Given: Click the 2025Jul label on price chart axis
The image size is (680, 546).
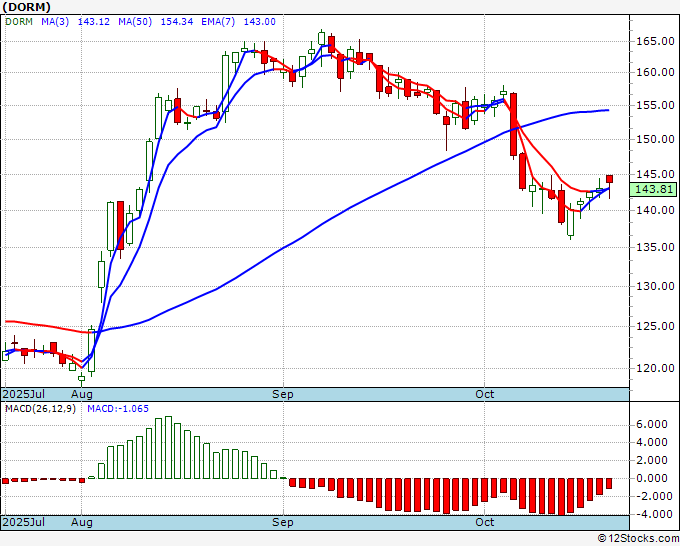Looking at the screenshot, I should tap(23, 394).
